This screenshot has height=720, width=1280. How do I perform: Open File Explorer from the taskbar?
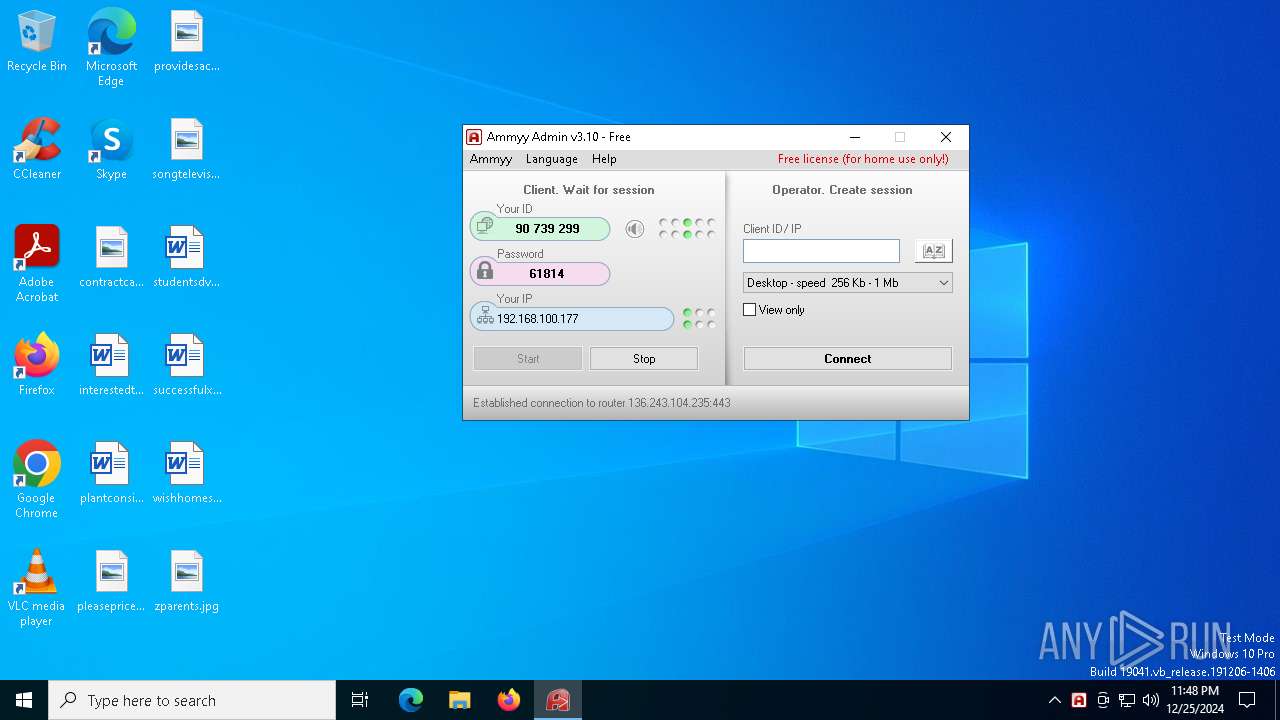tap(460, 700)
